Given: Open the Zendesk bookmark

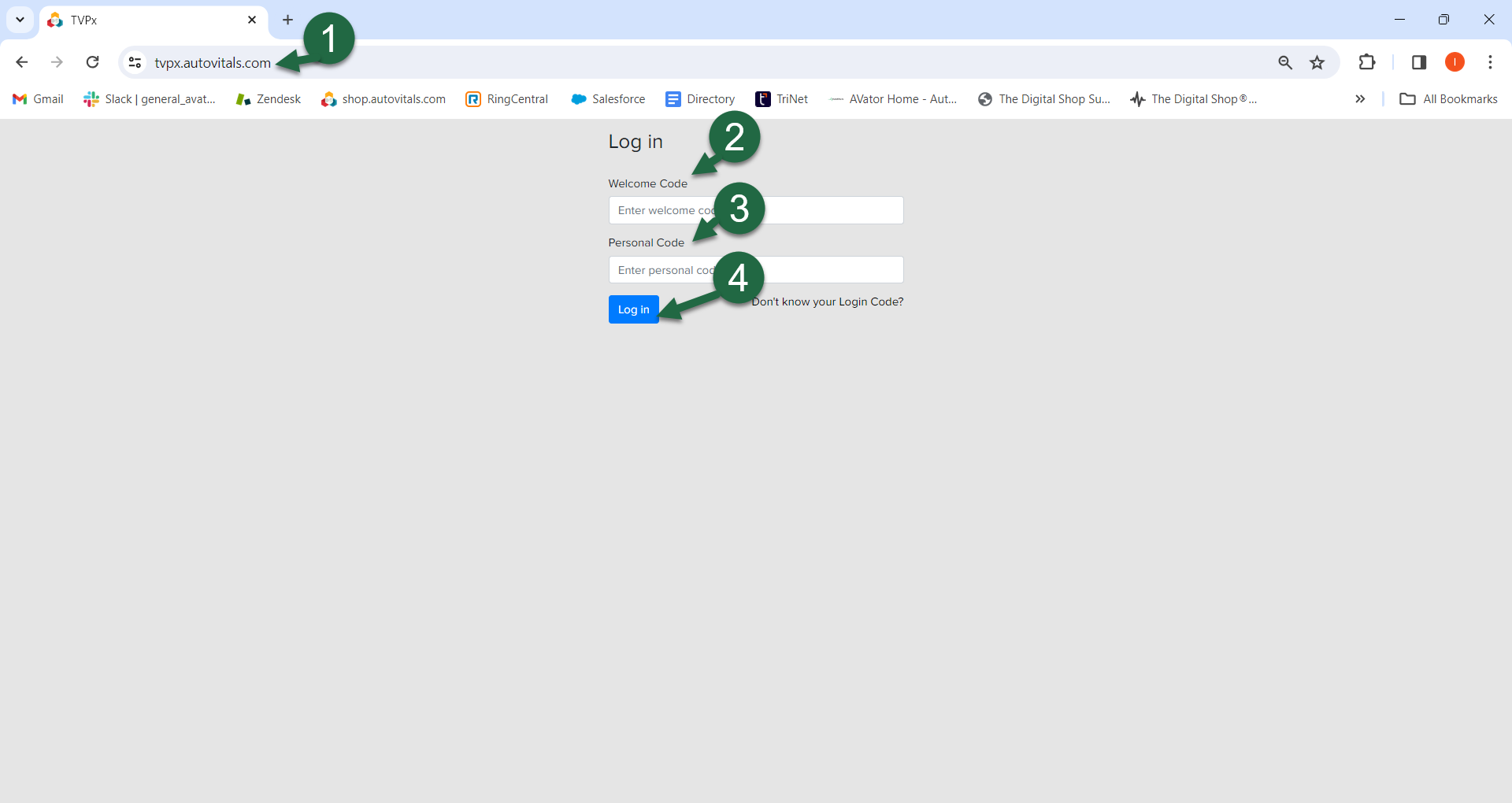Looking at the screenshot, I should click(x=269, y=99).
